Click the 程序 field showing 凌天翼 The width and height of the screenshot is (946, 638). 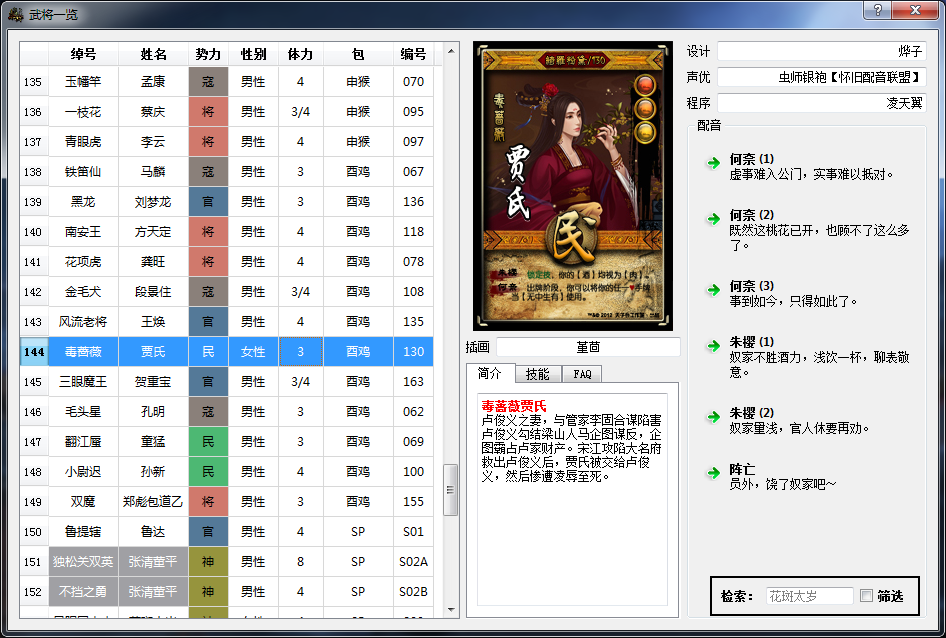(x=821, y=103)
